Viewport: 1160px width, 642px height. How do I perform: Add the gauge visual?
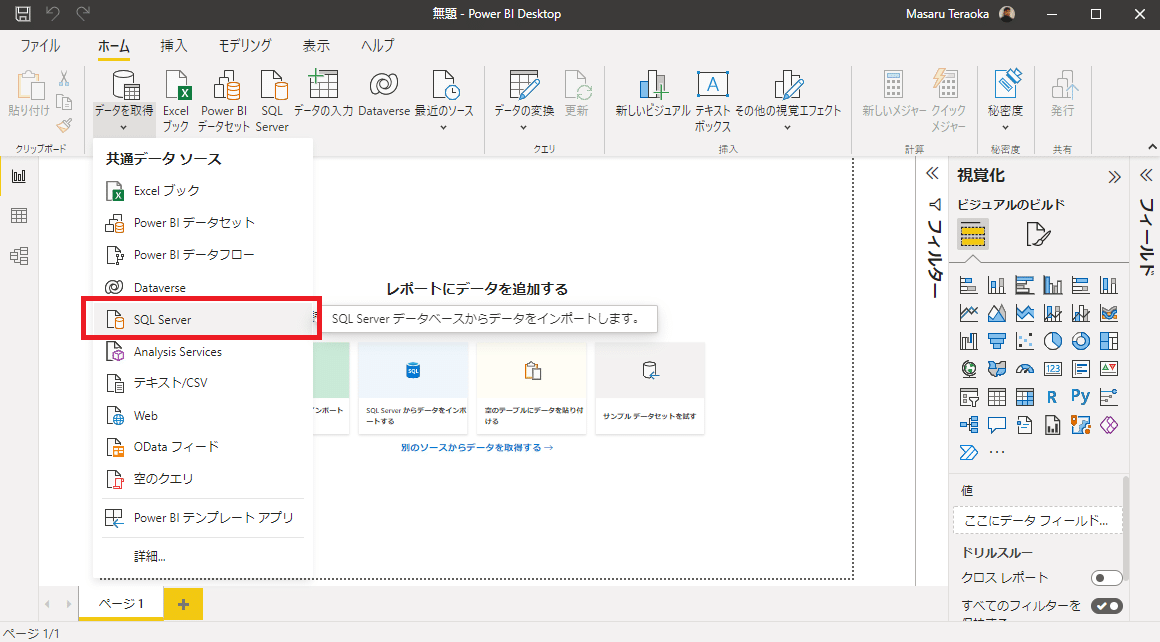(x=1025, y=368)
